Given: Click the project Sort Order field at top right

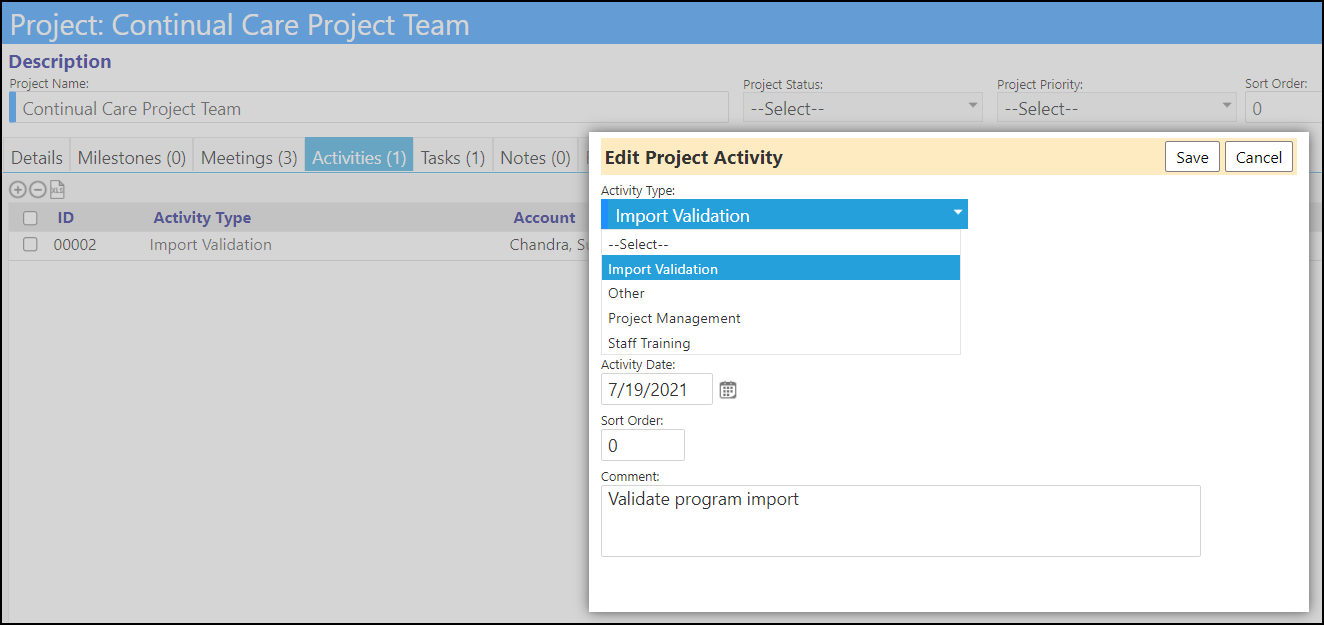Looking at the screenshot, I should coord(1282,108).
